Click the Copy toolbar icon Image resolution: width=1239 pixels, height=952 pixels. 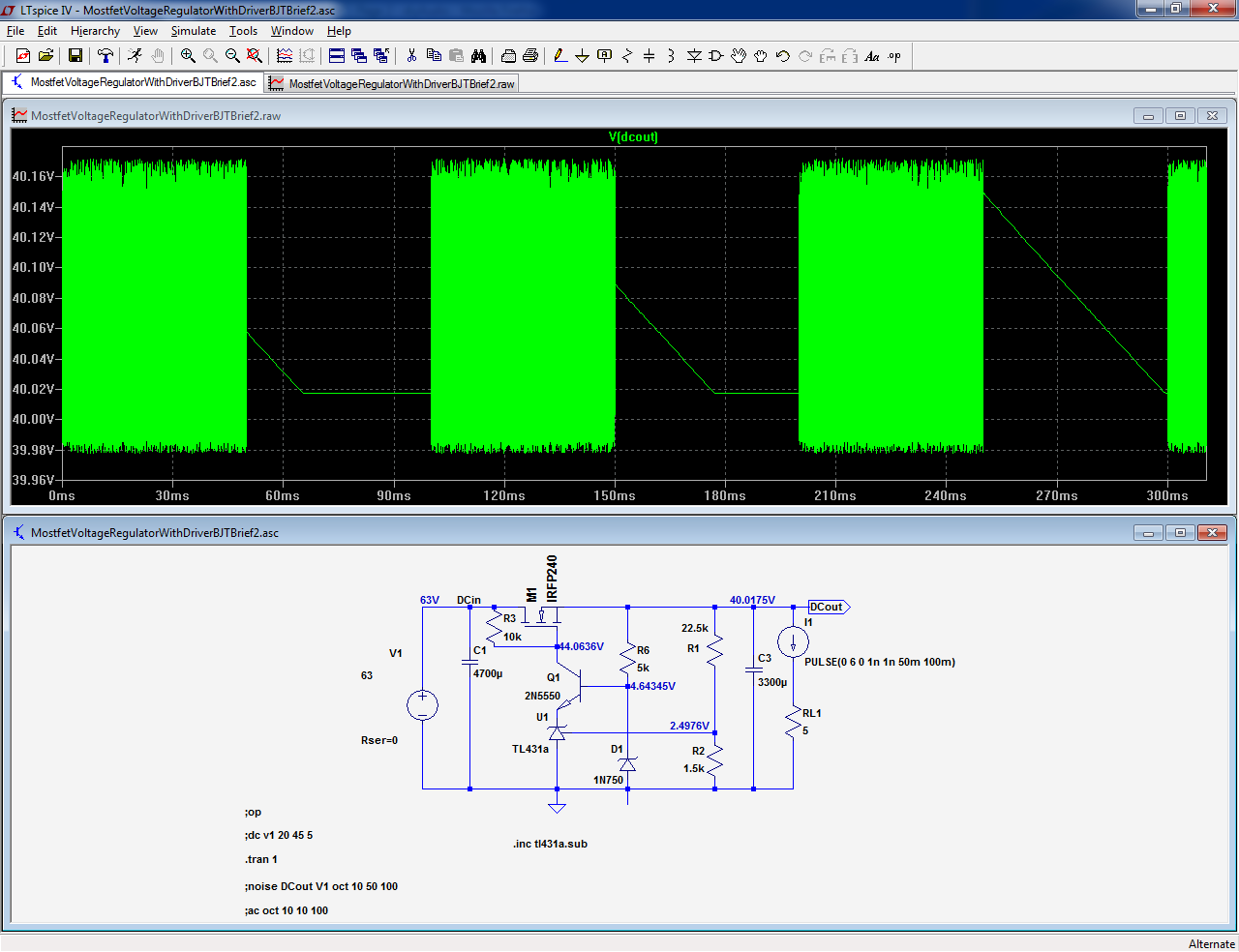434,56
